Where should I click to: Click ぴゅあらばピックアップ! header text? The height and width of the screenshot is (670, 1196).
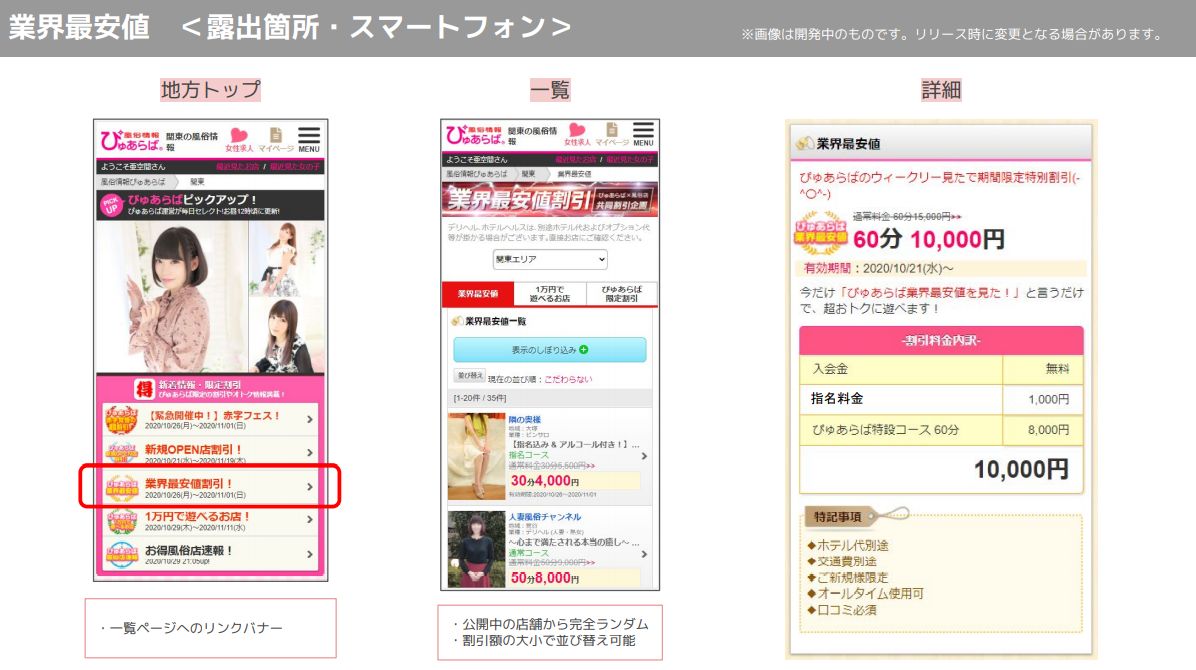(192, 199)
